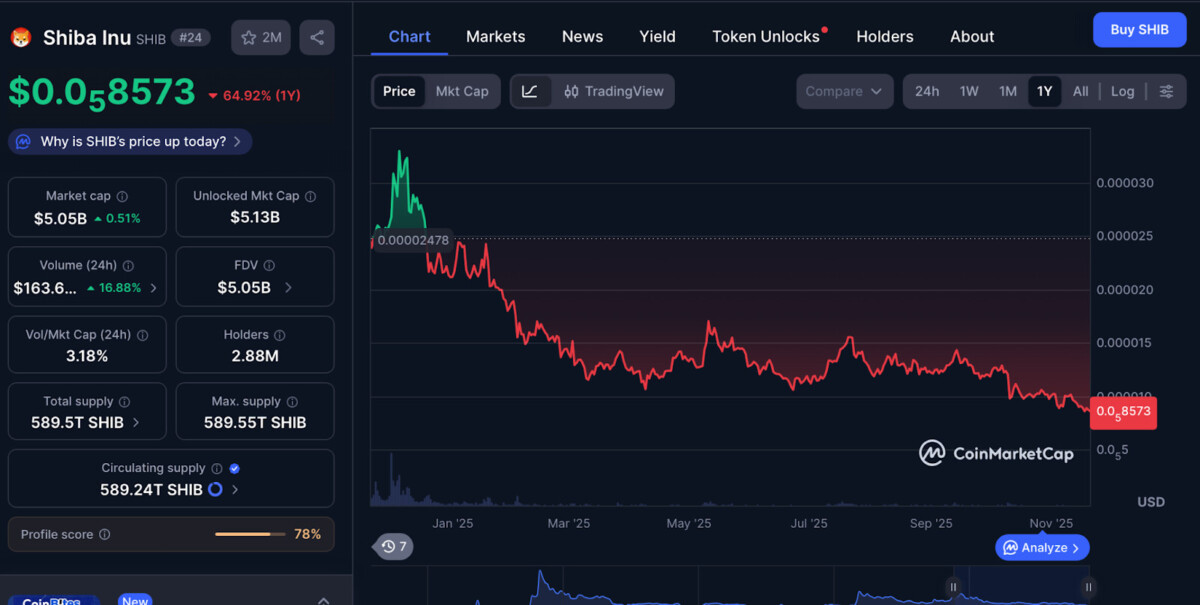Image resolution: width=1200 pixels, height=605 pixels.
Task: Toggle chart to Mkt Cap view
Action: tap(462, 91)
